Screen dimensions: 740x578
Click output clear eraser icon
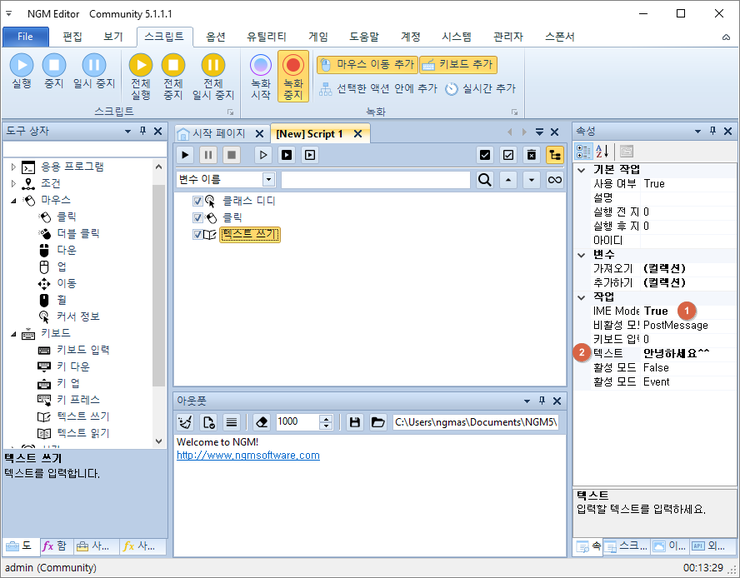261,422
